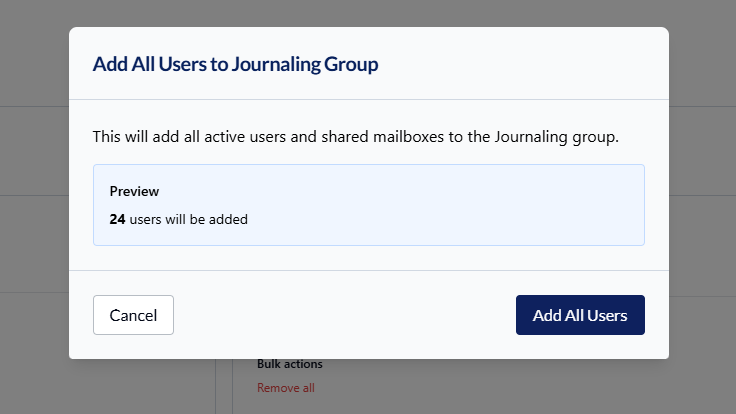The width and height of the screenshot is (736, 414).
Task: Click 'Journaling group' in the description text
Action: [x=556, y=136]
